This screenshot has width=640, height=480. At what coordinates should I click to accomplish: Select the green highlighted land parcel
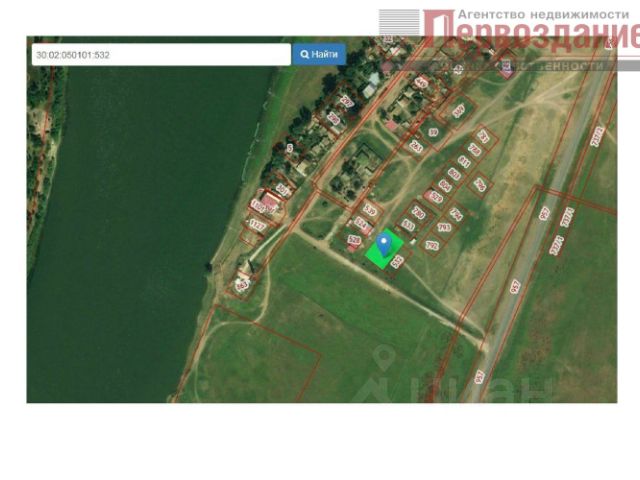[x=384, y=249]
